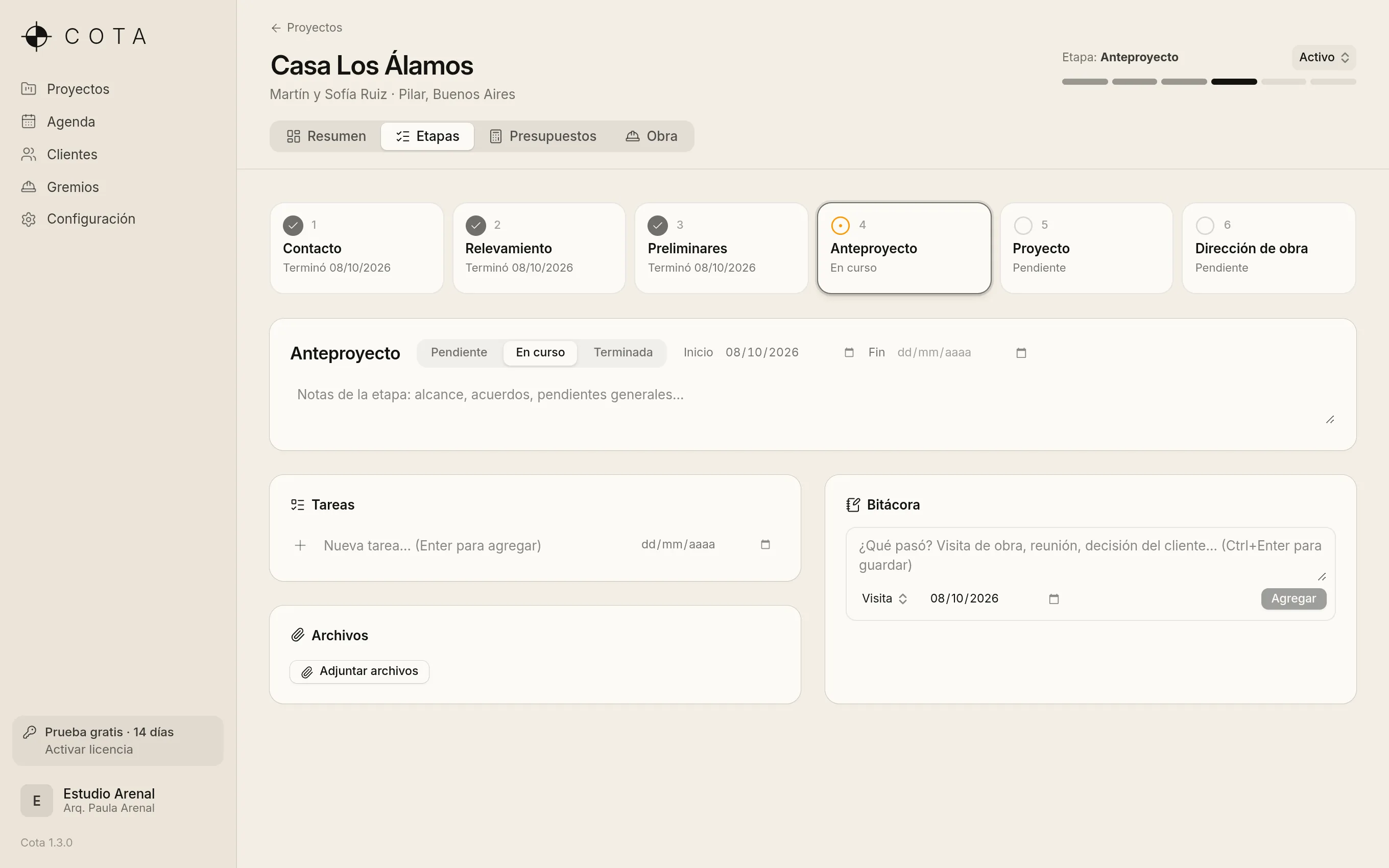Click the key icon in trial banner

29,732
